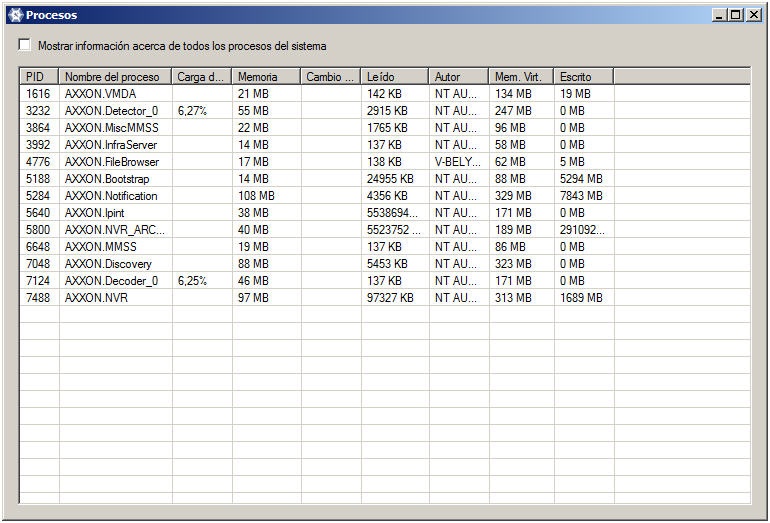Image resolution: width=770 pixels, height=523 pixels.
Task: Select the AXXON.NVR process with PID 7488
Action: coord(96,298)
